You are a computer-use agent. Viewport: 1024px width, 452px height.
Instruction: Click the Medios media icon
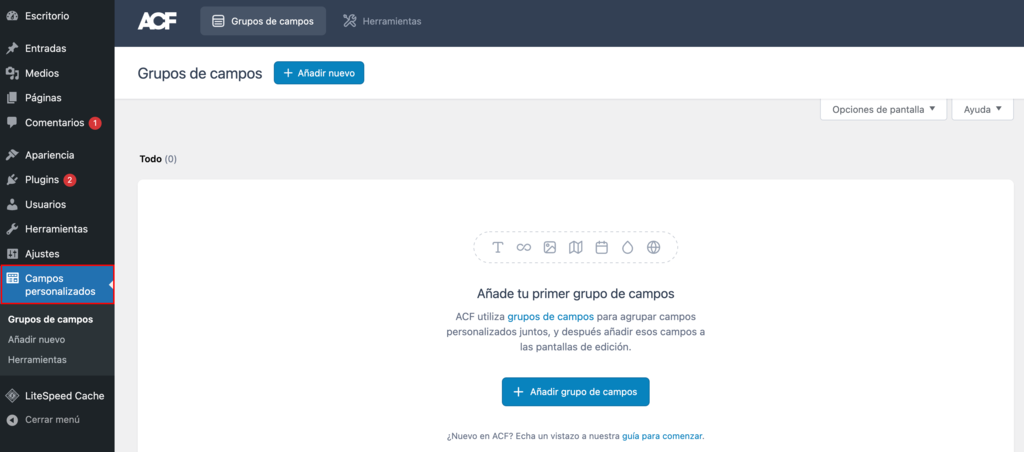click(x=11, y=73)
